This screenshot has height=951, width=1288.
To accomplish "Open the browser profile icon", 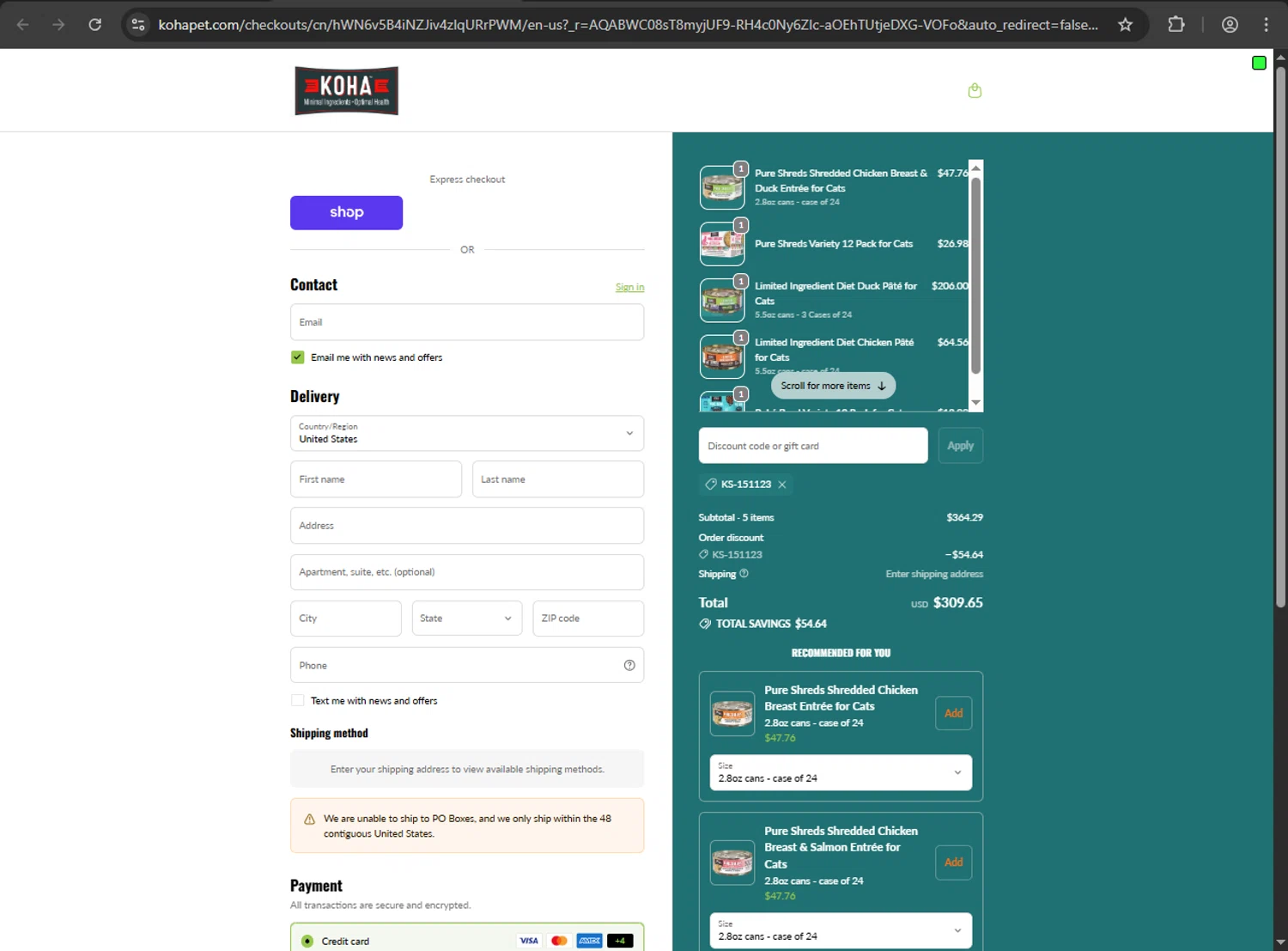I will coord(1230,25).
